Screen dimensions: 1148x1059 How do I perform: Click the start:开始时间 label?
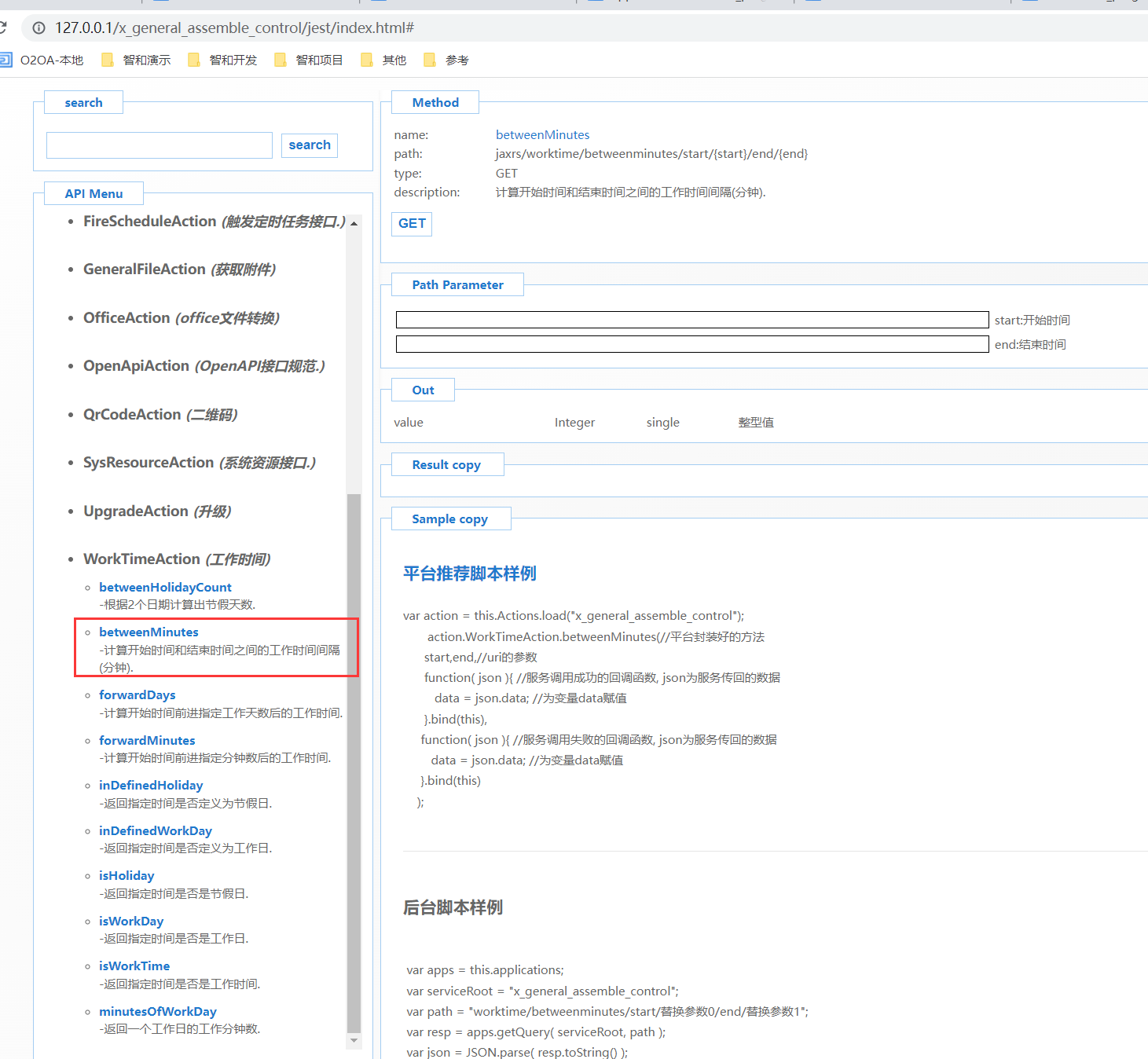[1032, 321]
